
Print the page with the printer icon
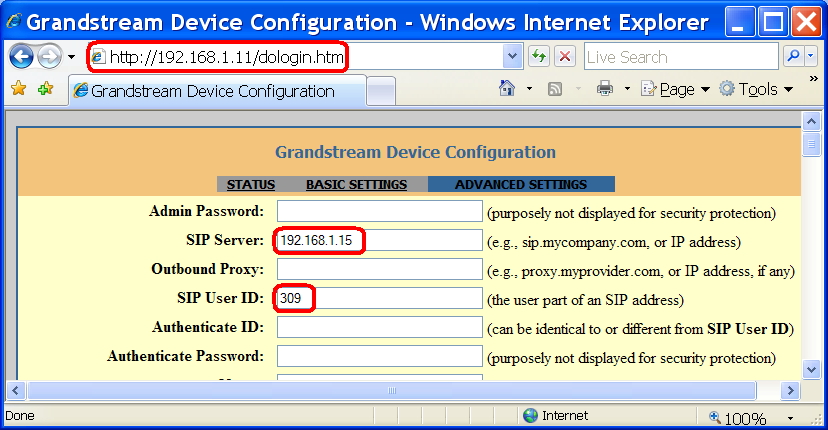pyautogui.click(x=605, y=88)
